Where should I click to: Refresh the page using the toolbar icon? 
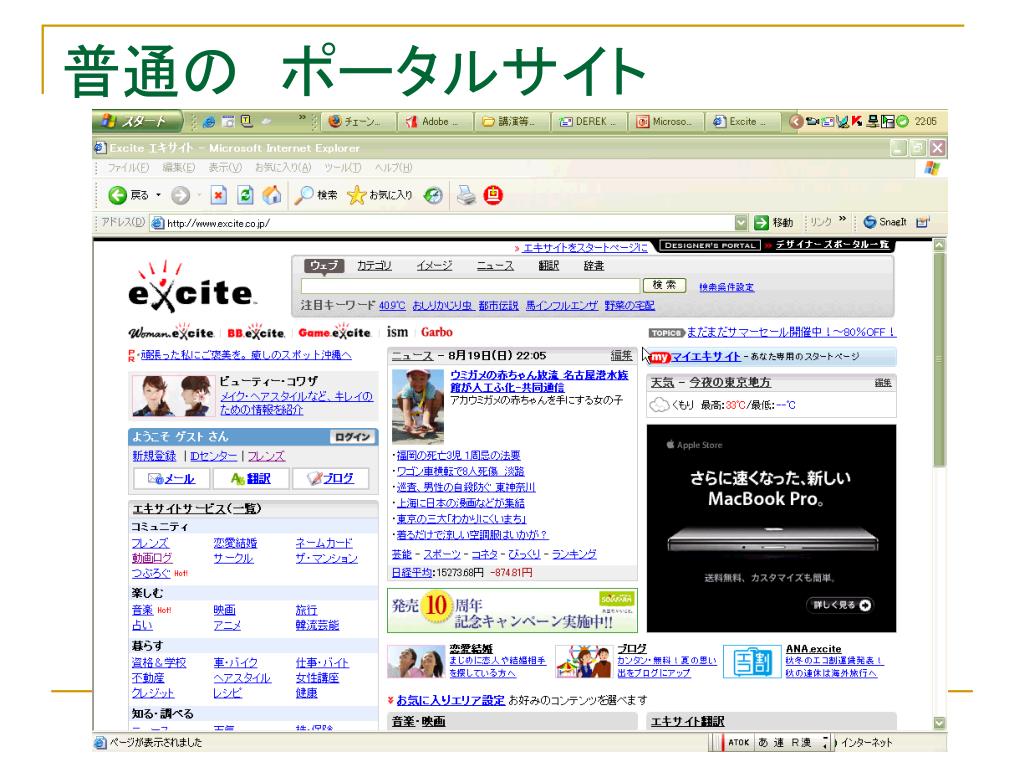[x=245, y=195]
